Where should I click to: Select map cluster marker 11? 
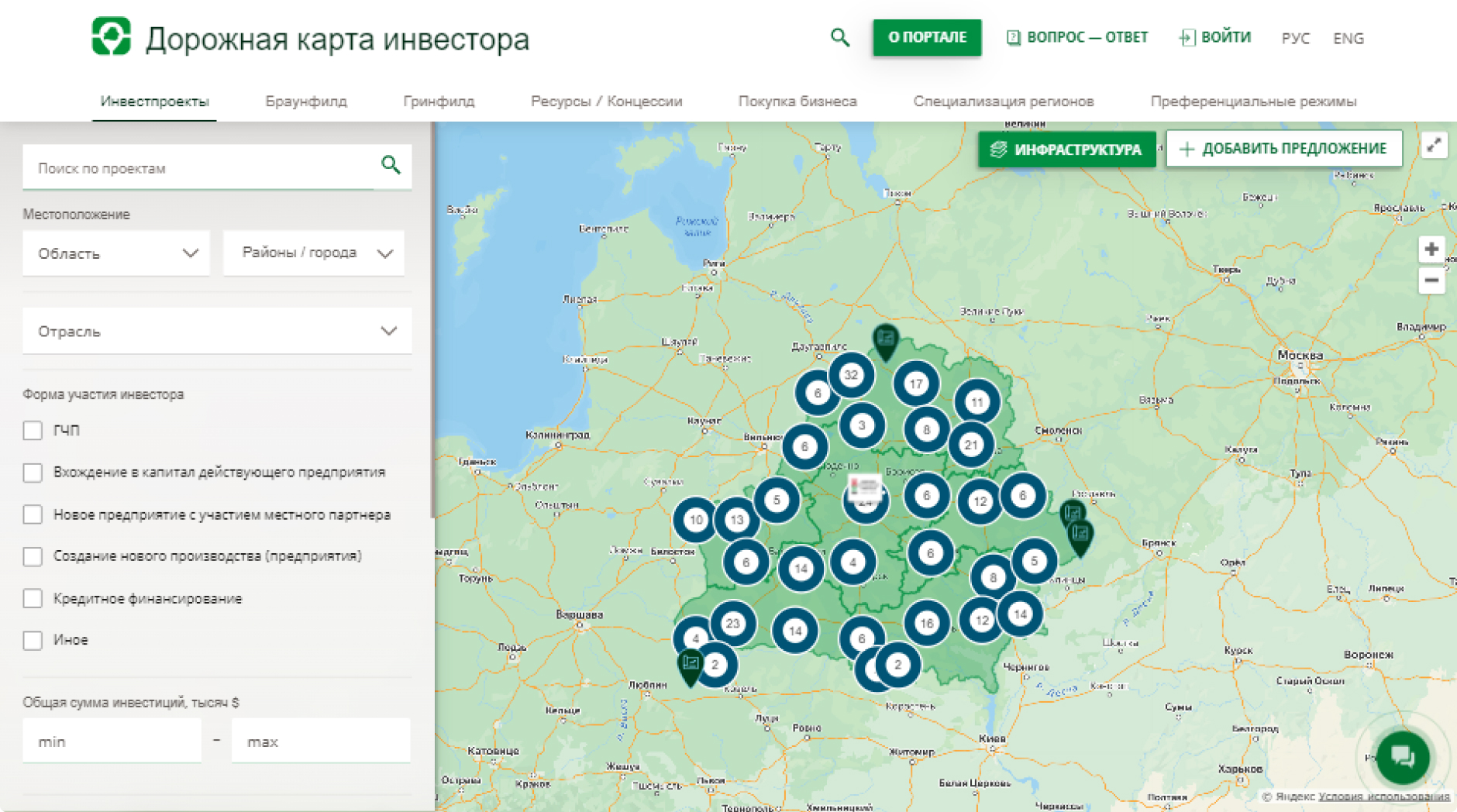tap(976, 402)
